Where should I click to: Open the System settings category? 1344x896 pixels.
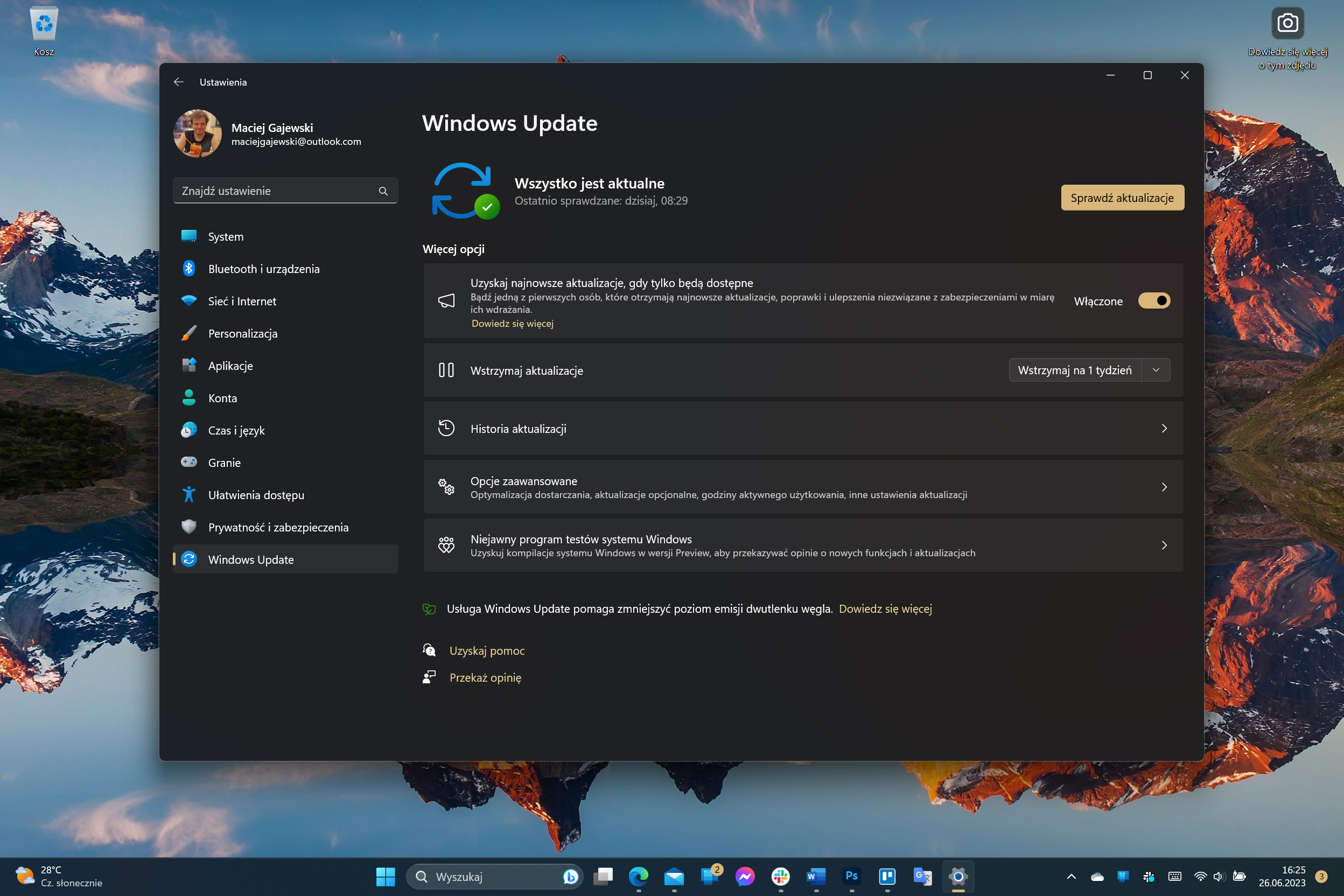[x=285, y=236]
